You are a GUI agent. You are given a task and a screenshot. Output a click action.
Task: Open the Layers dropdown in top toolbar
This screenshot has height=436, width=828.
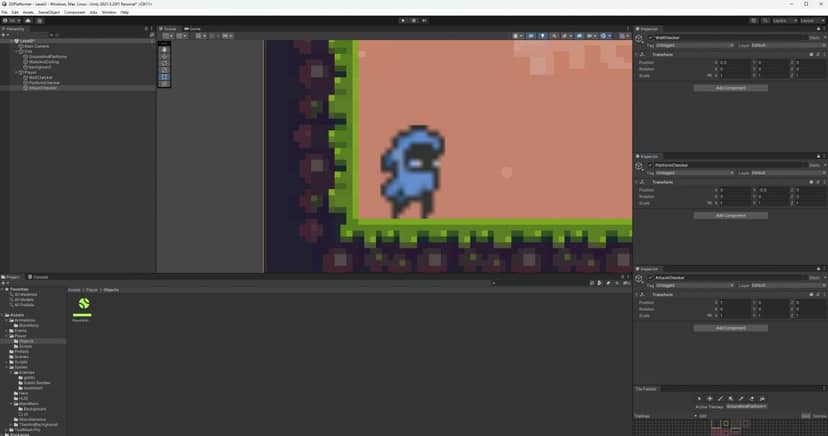click(x=780, y=20)
